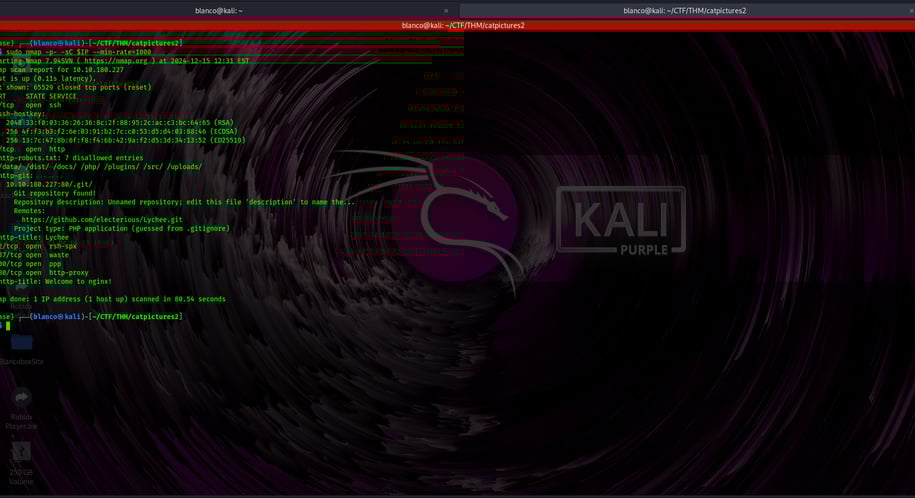Viewport: 915px width, 498px height.
Task: Click the 'http-git:' line
Action: point(16,175)
